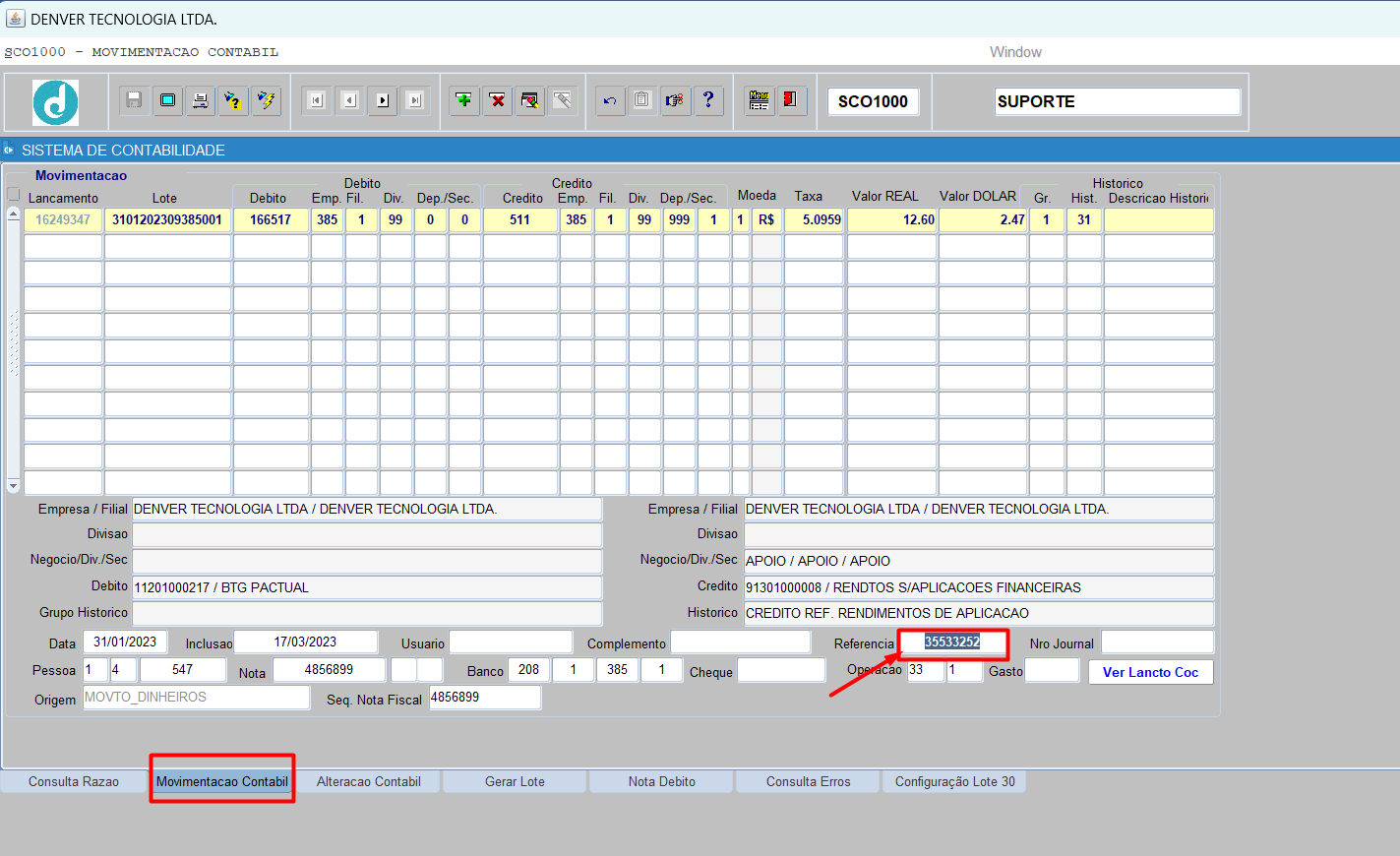1400x856 pixels.
Task: Click the Valor DOLAR cell 2.47
Action: point(983,220)
